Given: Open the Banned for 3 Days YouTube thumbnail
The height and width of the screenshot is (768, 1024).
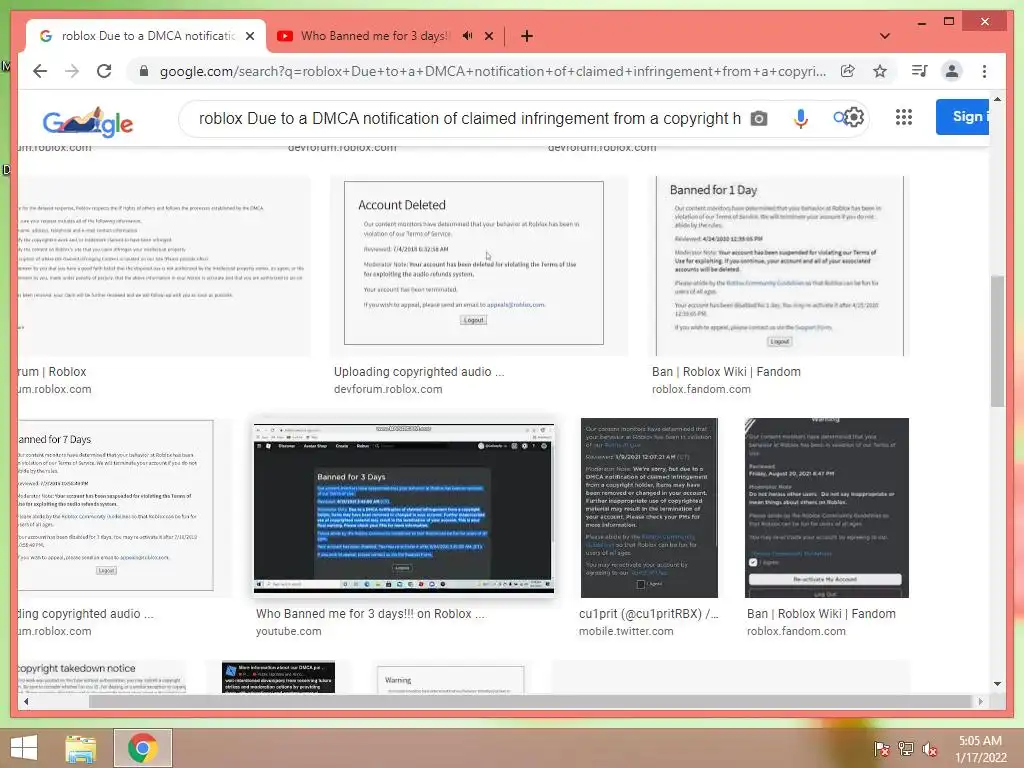Looking at the screenshot, I should tap(404, 508).
